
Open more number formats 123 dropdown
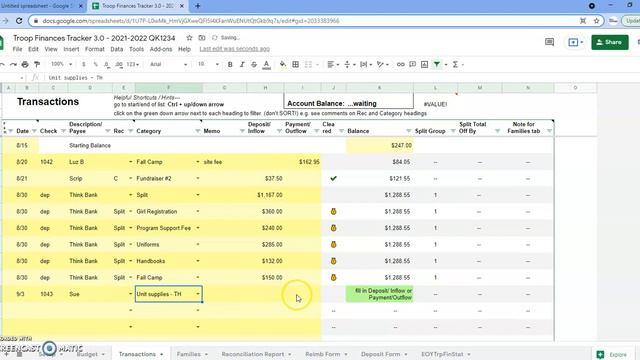pyautogui.click(x=133, y=64)
